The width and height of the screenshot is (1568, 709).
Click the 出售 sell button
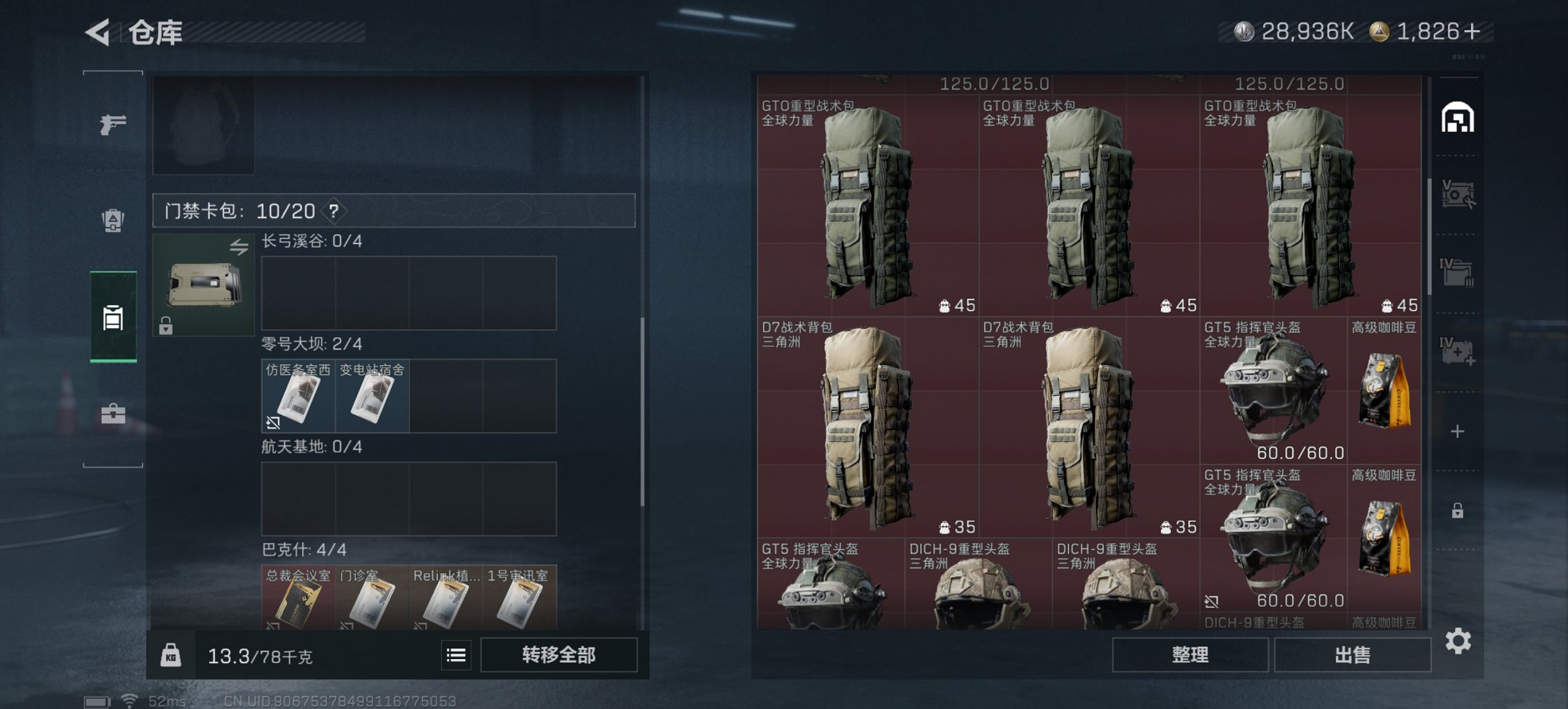click(x=1352, y=655)
